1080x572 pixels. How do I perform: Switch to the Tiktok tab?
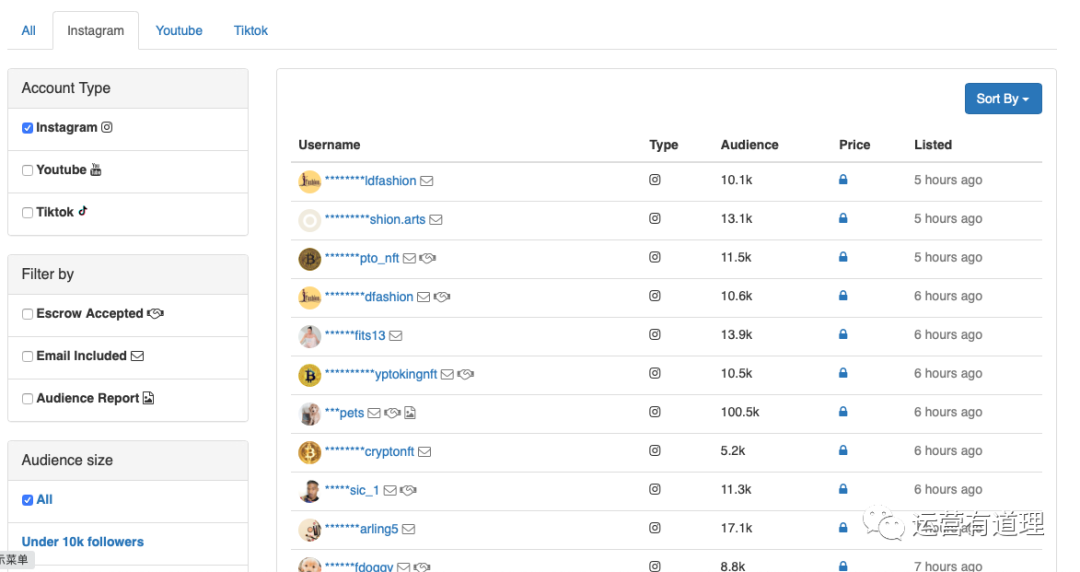251,30
